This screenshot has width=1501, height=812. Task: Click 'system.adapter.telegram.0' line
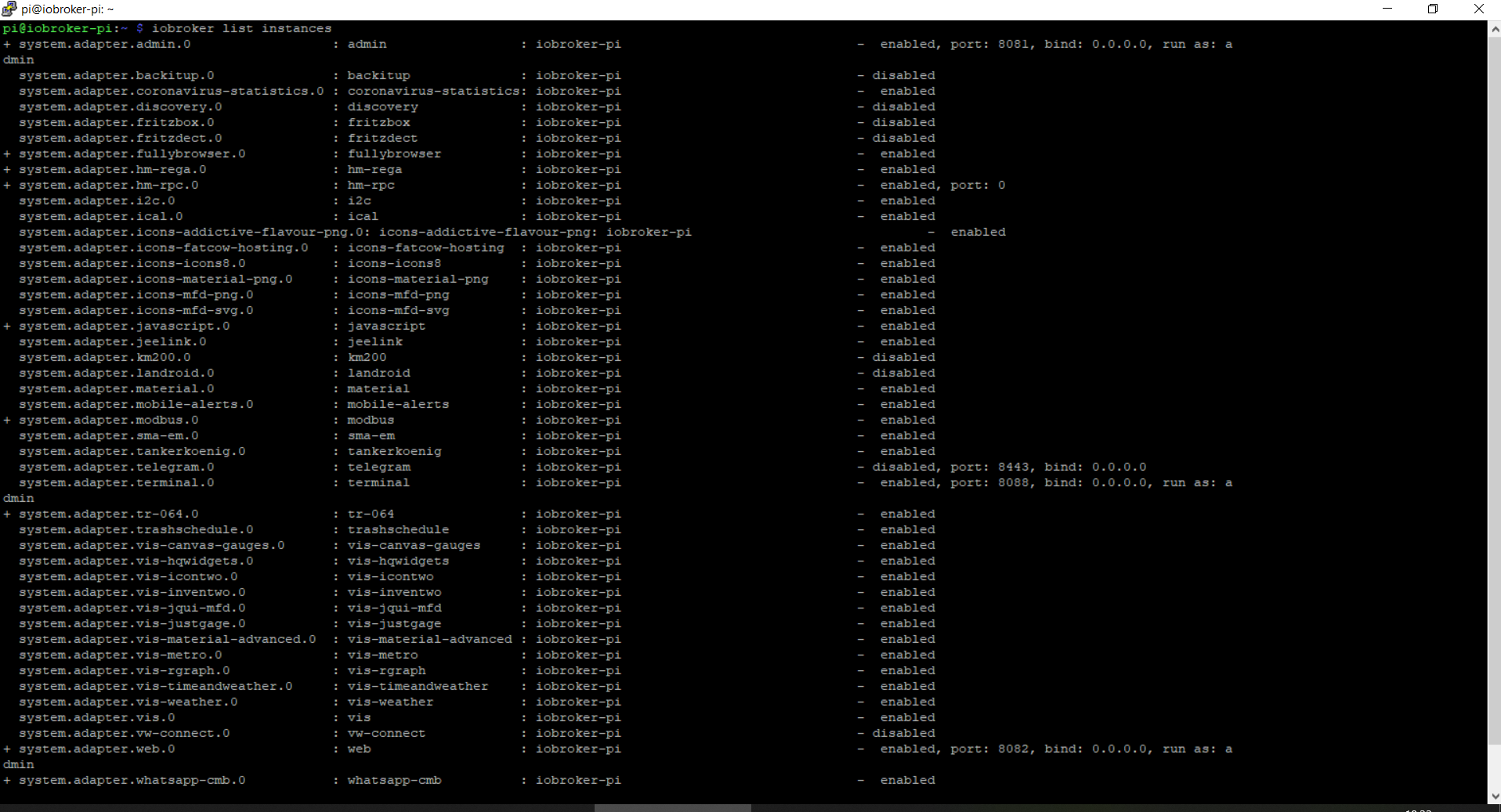point(117,467)
